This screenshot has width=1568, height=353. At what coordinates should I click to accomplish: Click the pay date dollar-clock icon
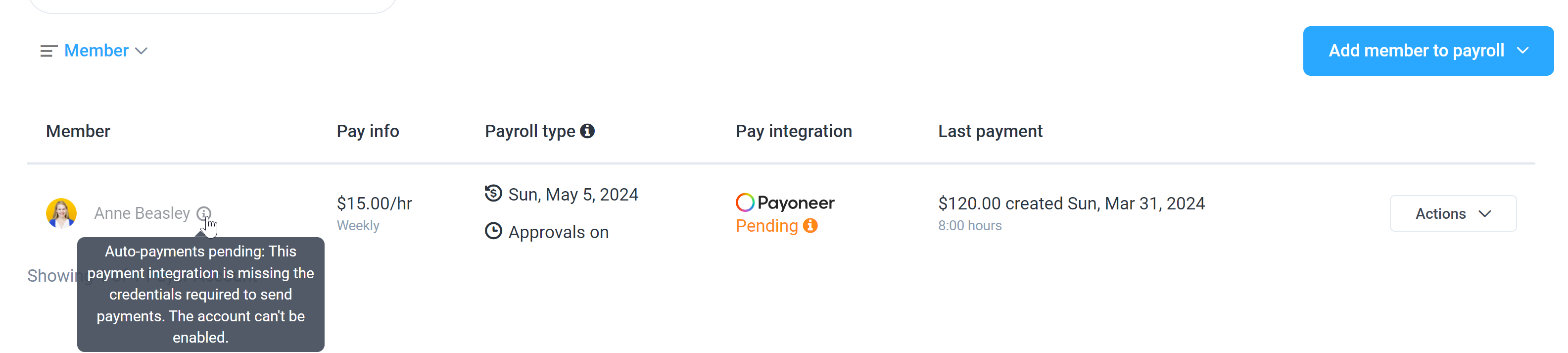click(x=493, y=194)
